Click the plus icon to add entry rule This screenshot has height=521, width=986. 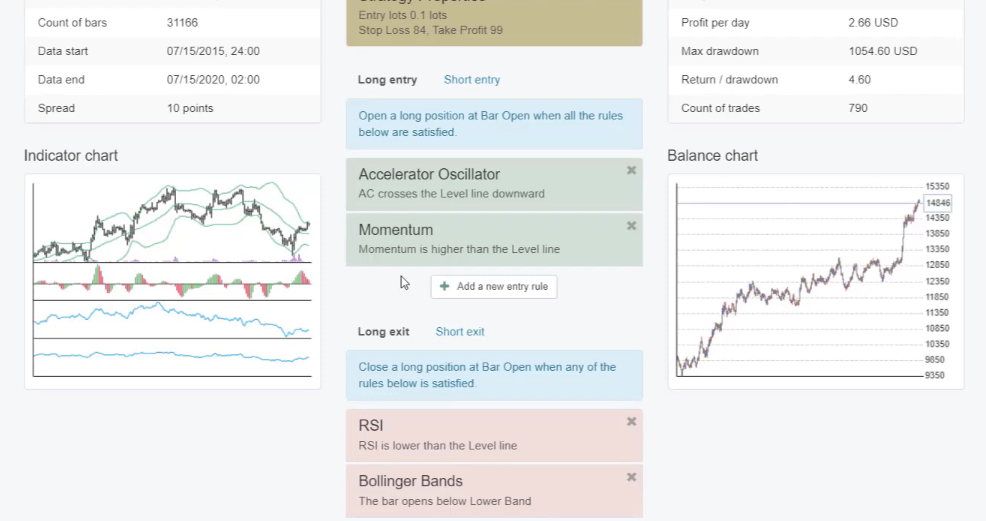point(444,286)
